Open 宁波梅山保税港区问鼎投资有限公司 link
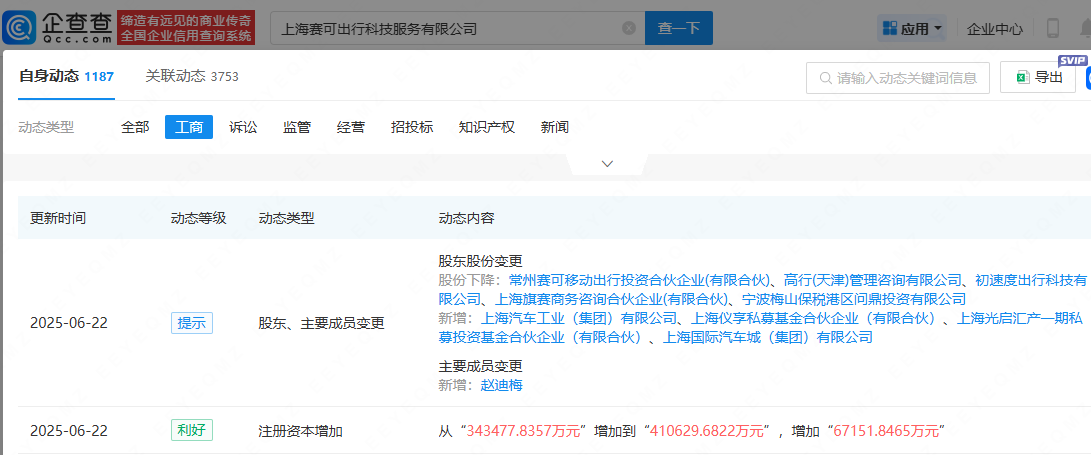This screenshot has width=1091, height=455. pos(852,299)
